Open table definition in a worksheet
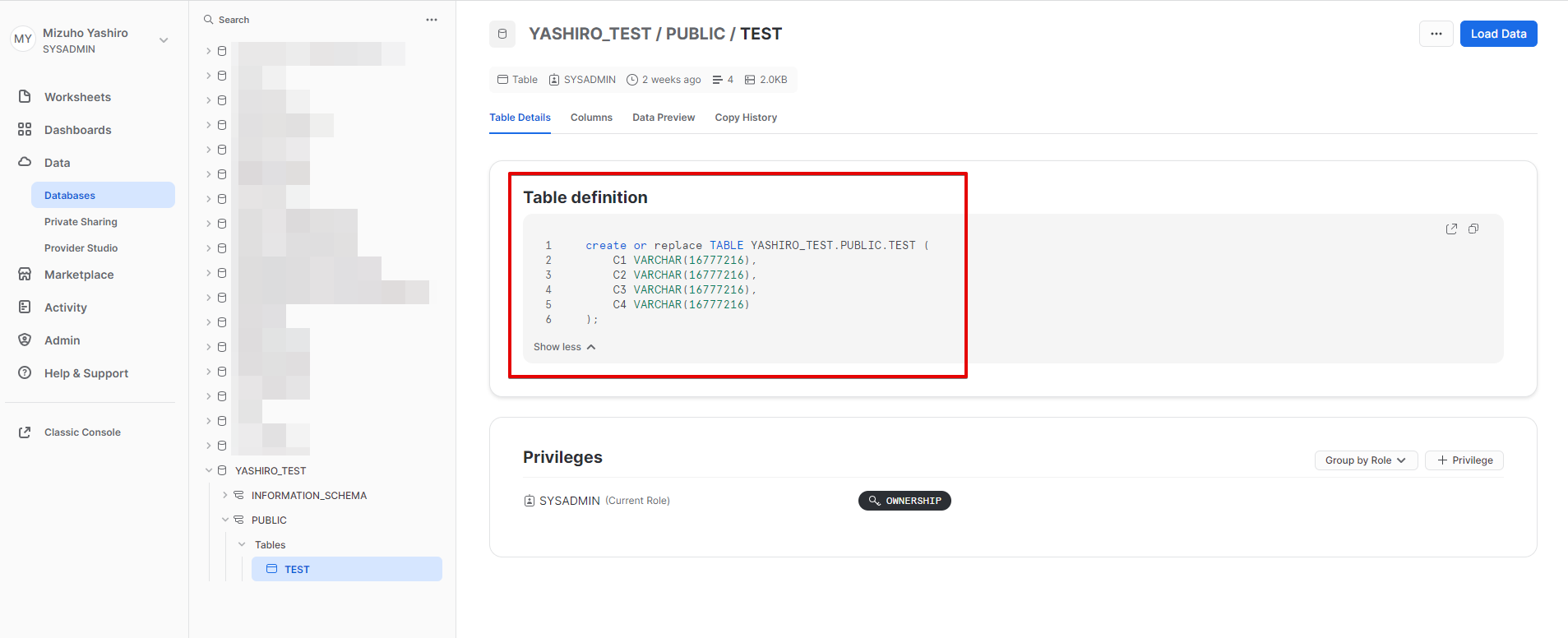 pyautogui.click(x=1451, y=229)
